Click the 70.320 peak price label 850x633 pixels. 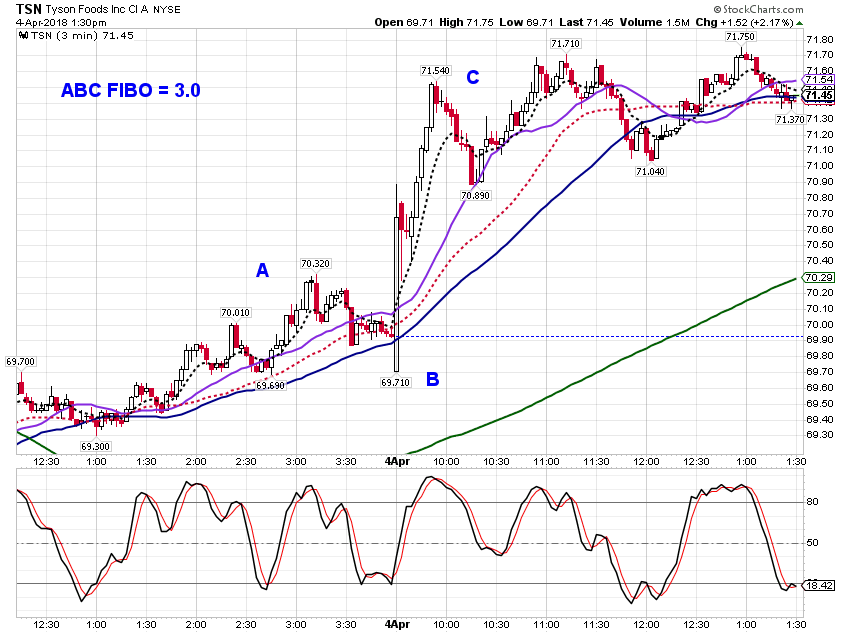pos(315,264)
